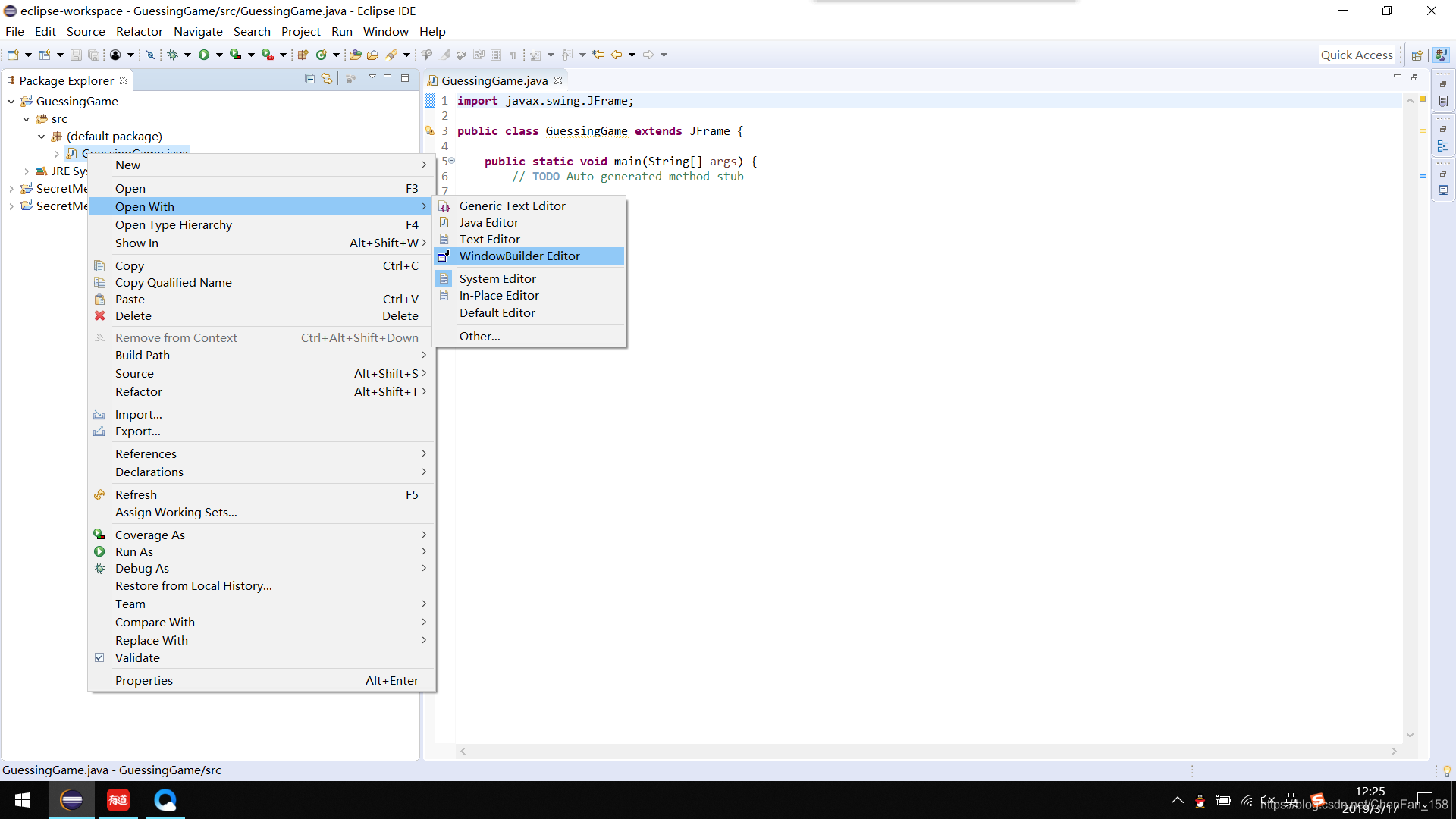Image resolution: width=1456 pixels, height=819 pixels.
Task: Open Properties dialog for GuessingGame.java
Action: coord(144,680)
